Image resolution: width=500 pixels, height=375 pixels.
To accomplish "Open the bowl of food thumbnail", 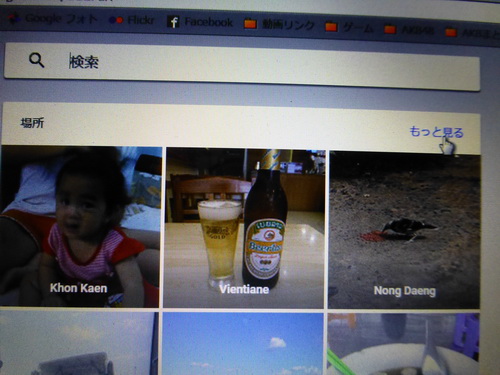I will 404,344.
